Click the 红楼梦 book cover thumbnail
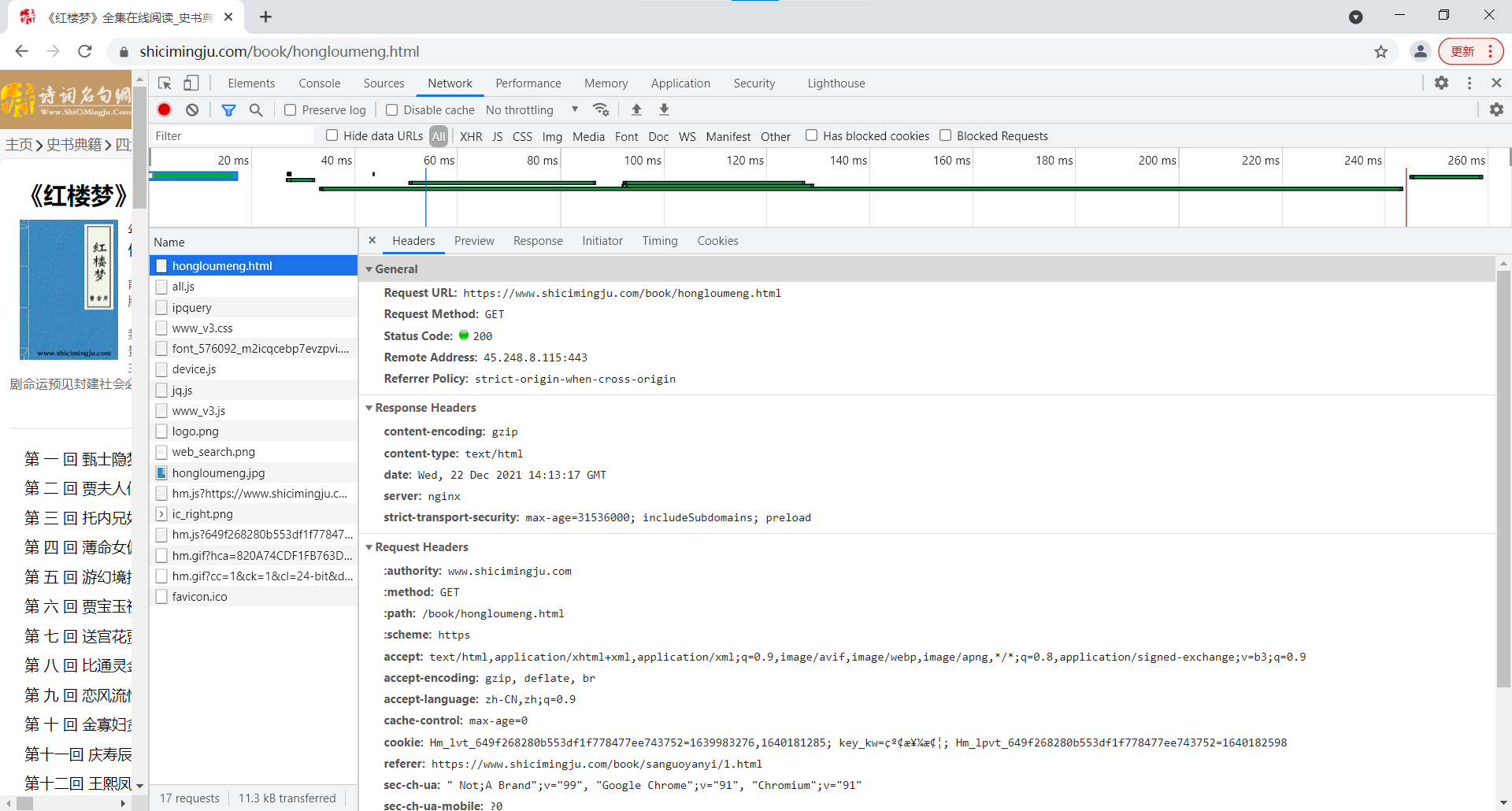1512x811 pixels. pyautogui.click(x=69, y=290)
